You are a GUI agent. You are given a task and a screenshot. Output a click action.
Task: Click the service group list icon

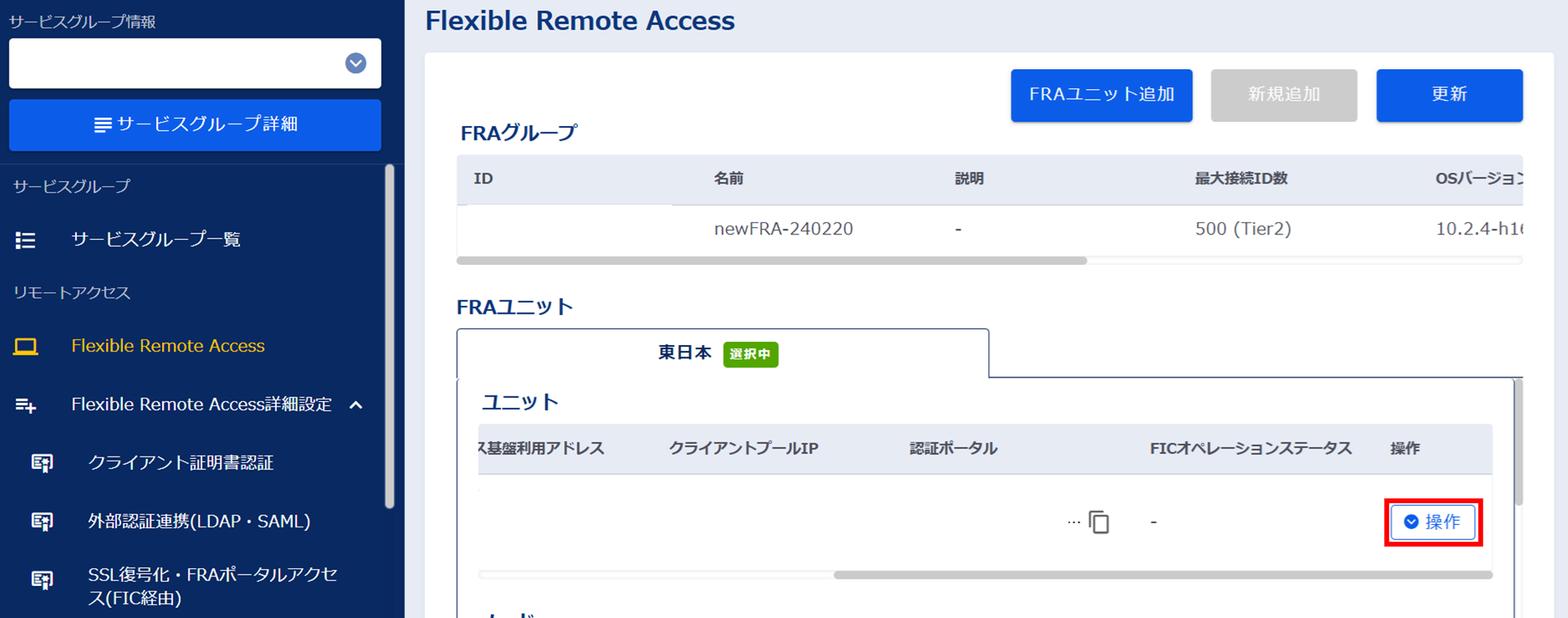tap(26, 240)
